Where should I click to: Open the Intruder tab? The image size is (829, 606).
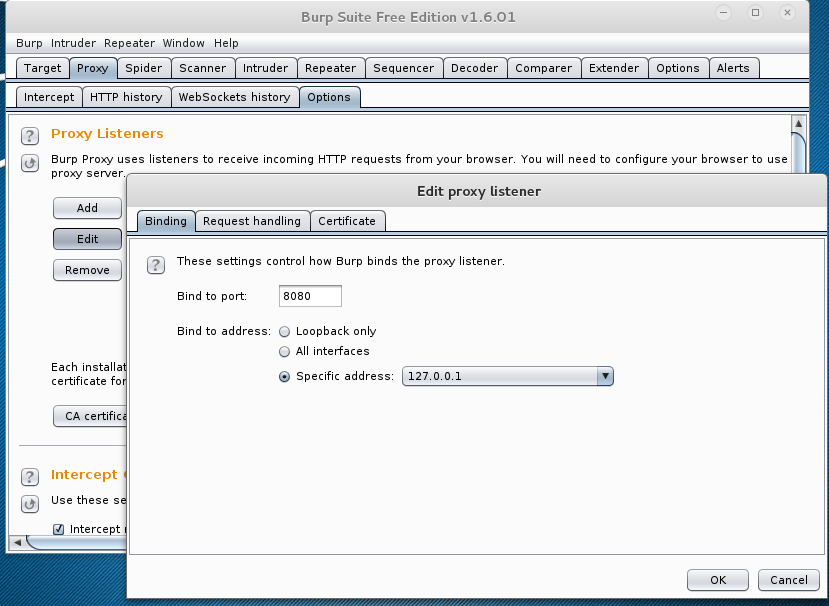265,68
